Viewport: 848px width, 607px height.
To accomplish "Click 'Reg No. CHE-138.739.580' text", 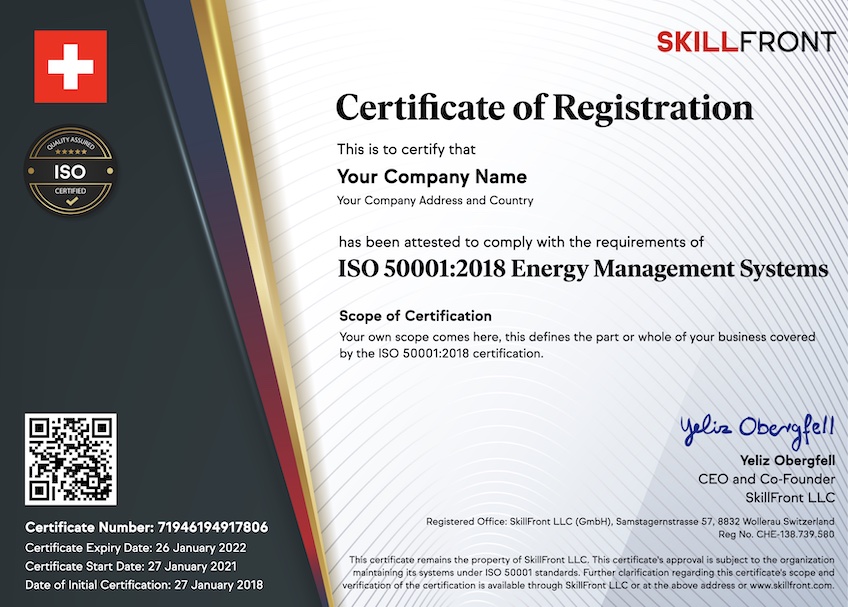I will click(776, 535).
